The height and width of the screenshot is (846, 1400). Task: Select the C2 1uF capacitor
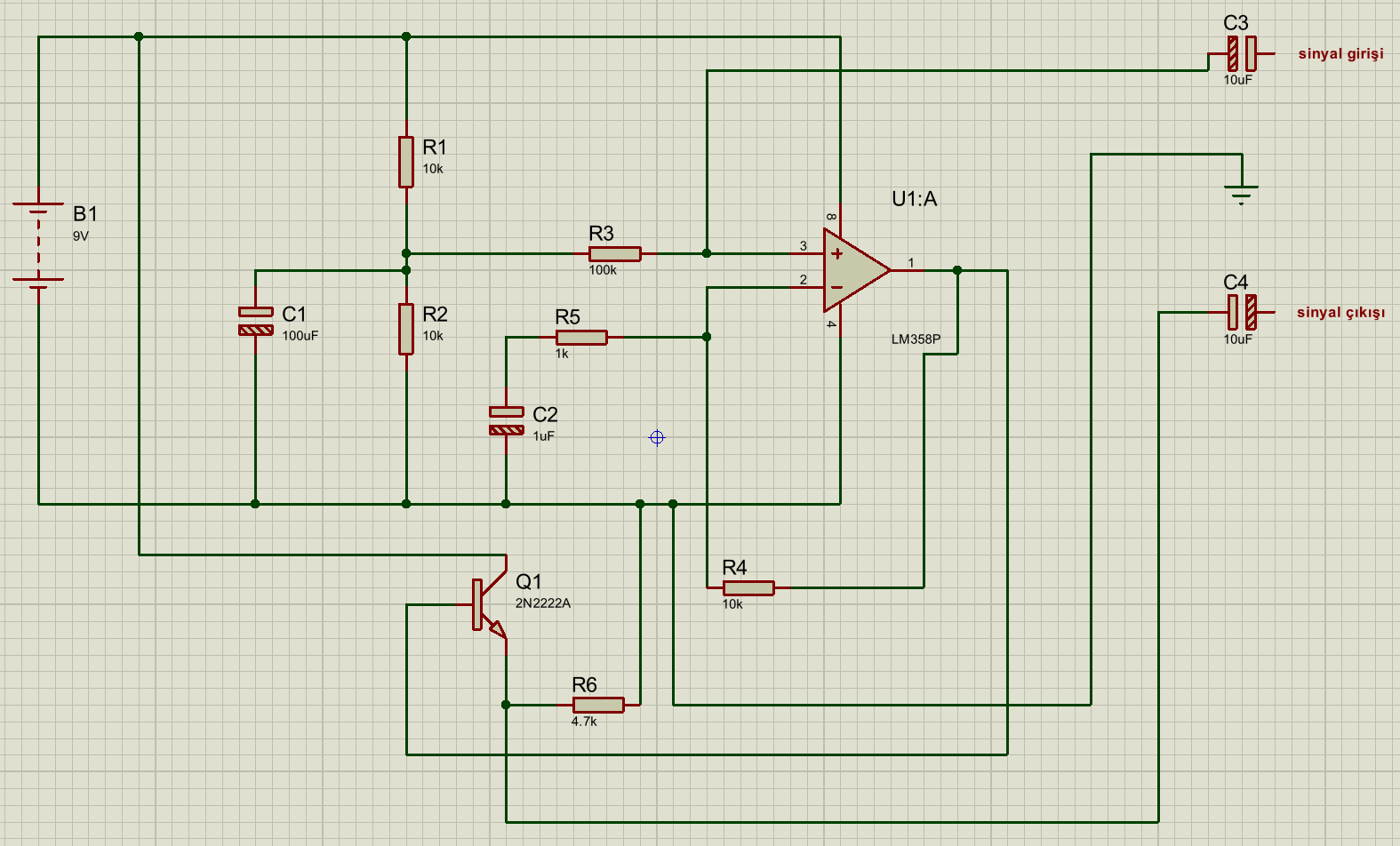click(x=507, y=420)
